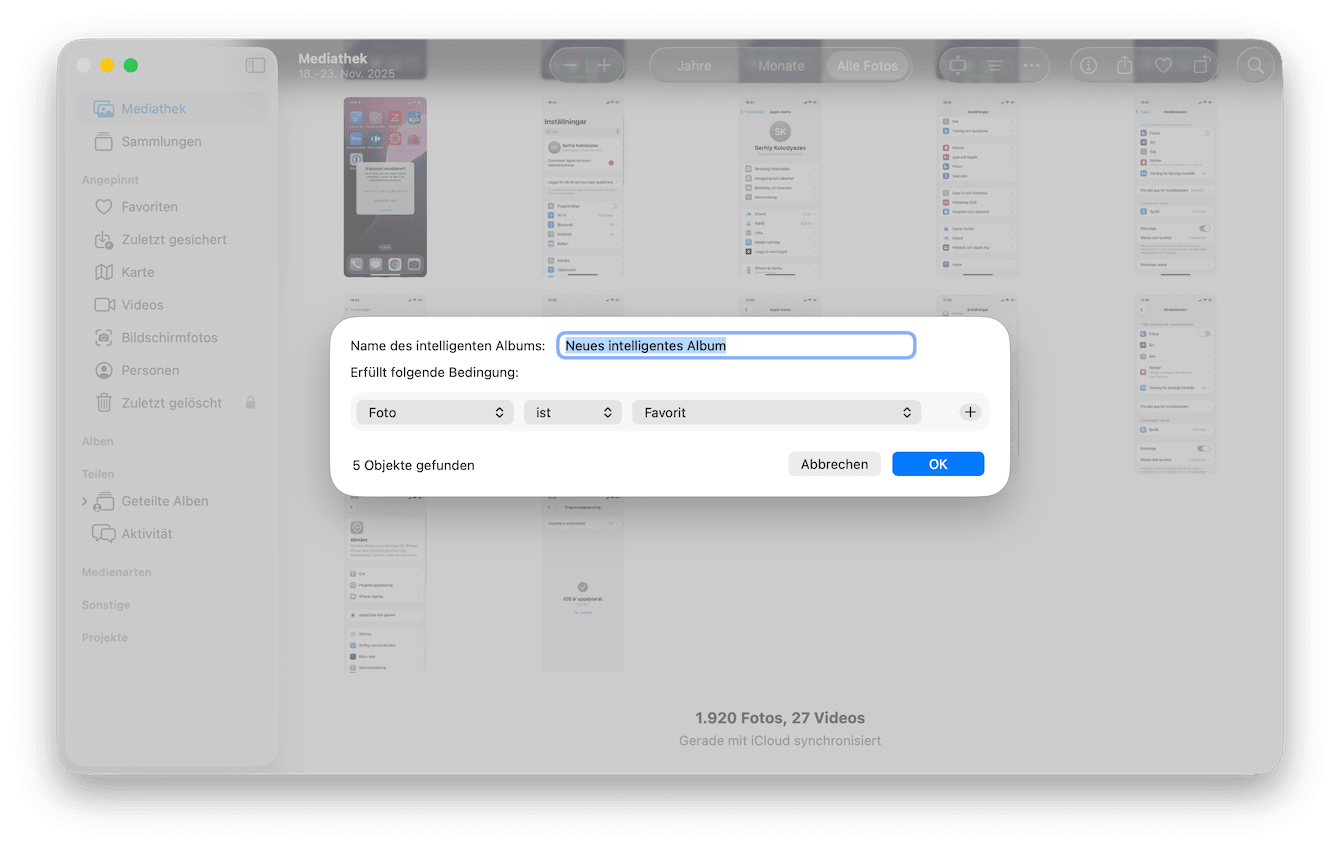Switch to the Jahre tab

tap(694, 66)
